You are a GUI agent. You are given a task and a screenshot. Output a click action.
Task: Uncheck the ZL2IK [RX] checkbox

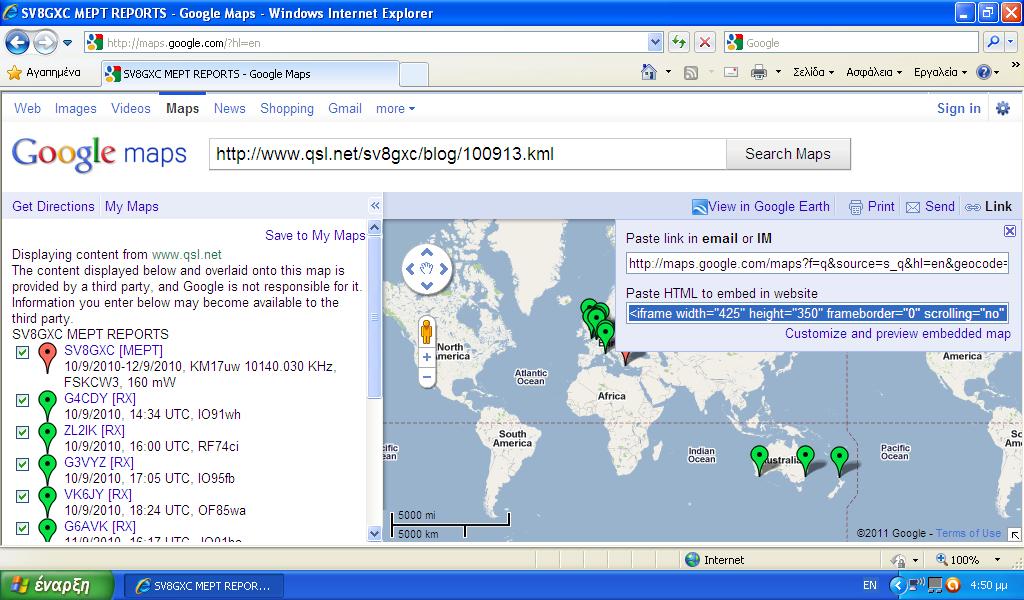point(23,432)
